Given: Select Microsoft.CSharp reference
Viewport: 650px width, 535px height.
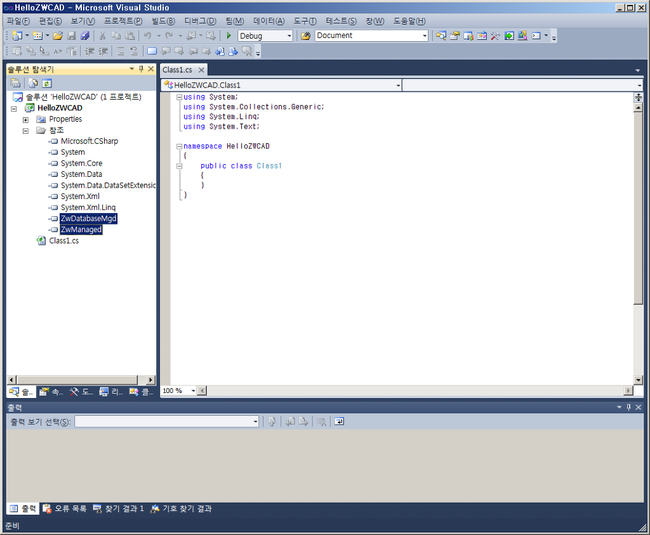Looking at the screenshot, I should tap(89, 141).
